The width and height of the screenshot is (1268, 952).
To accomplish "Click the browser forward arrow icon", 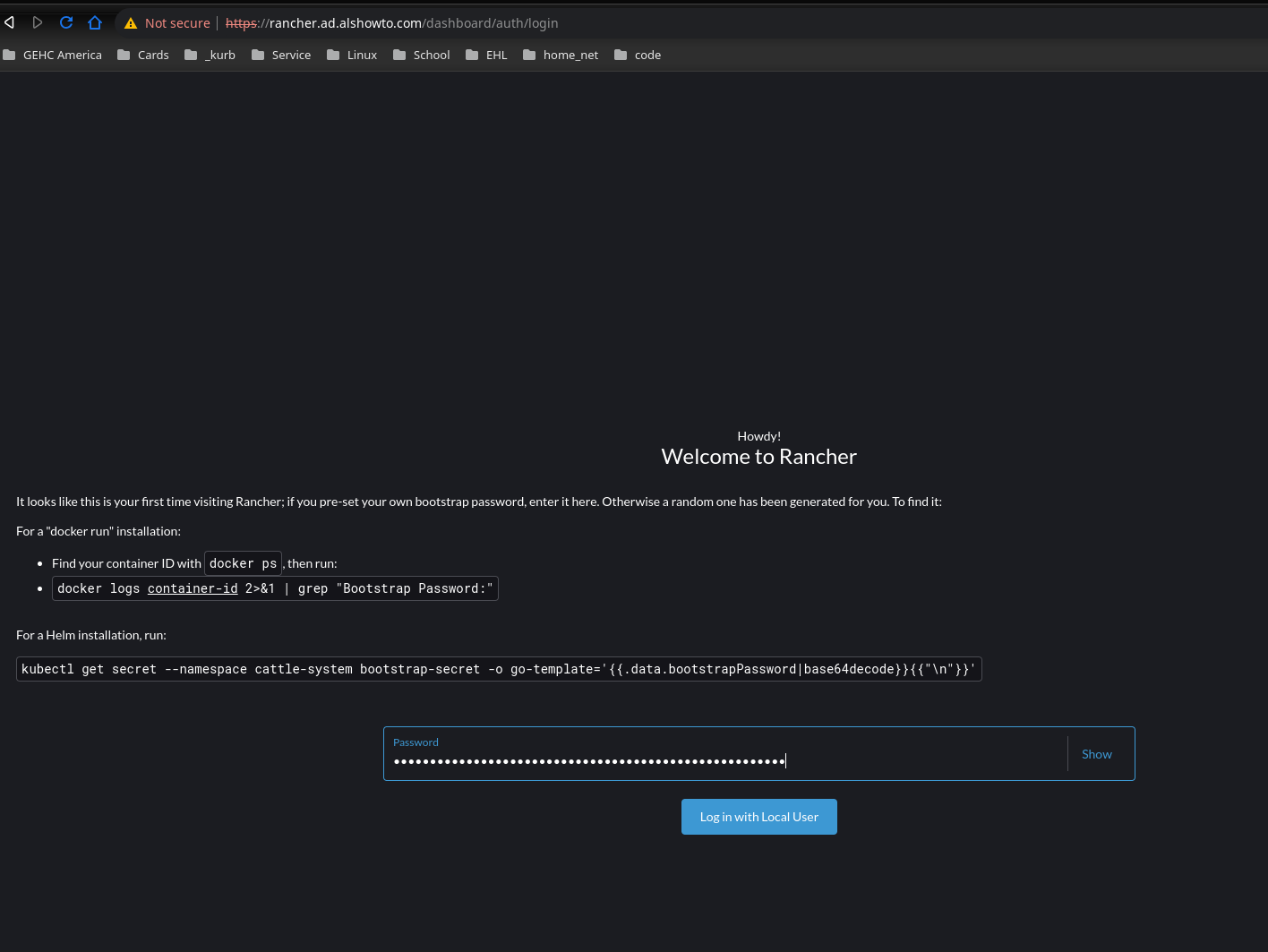I will pyautogui.click(x=38, y=22).
